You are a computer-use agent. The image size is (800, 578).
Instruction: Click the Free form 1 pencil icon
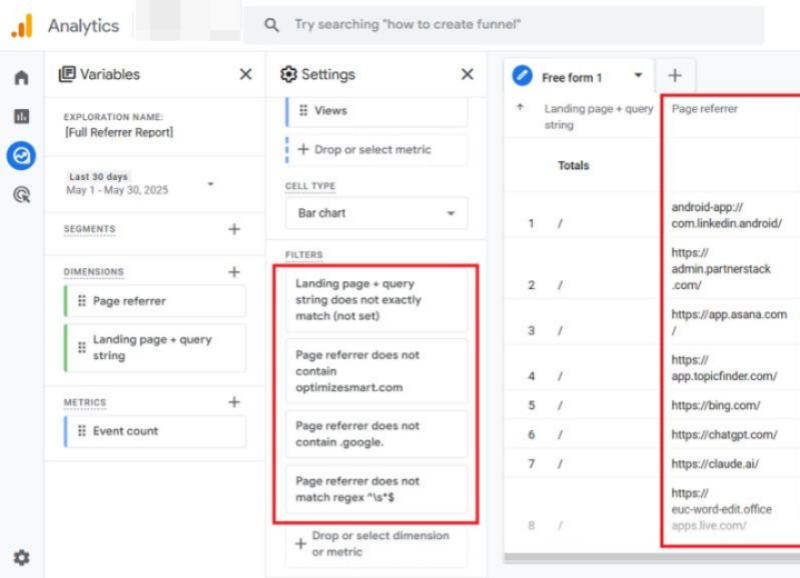[x=522, y=76]
